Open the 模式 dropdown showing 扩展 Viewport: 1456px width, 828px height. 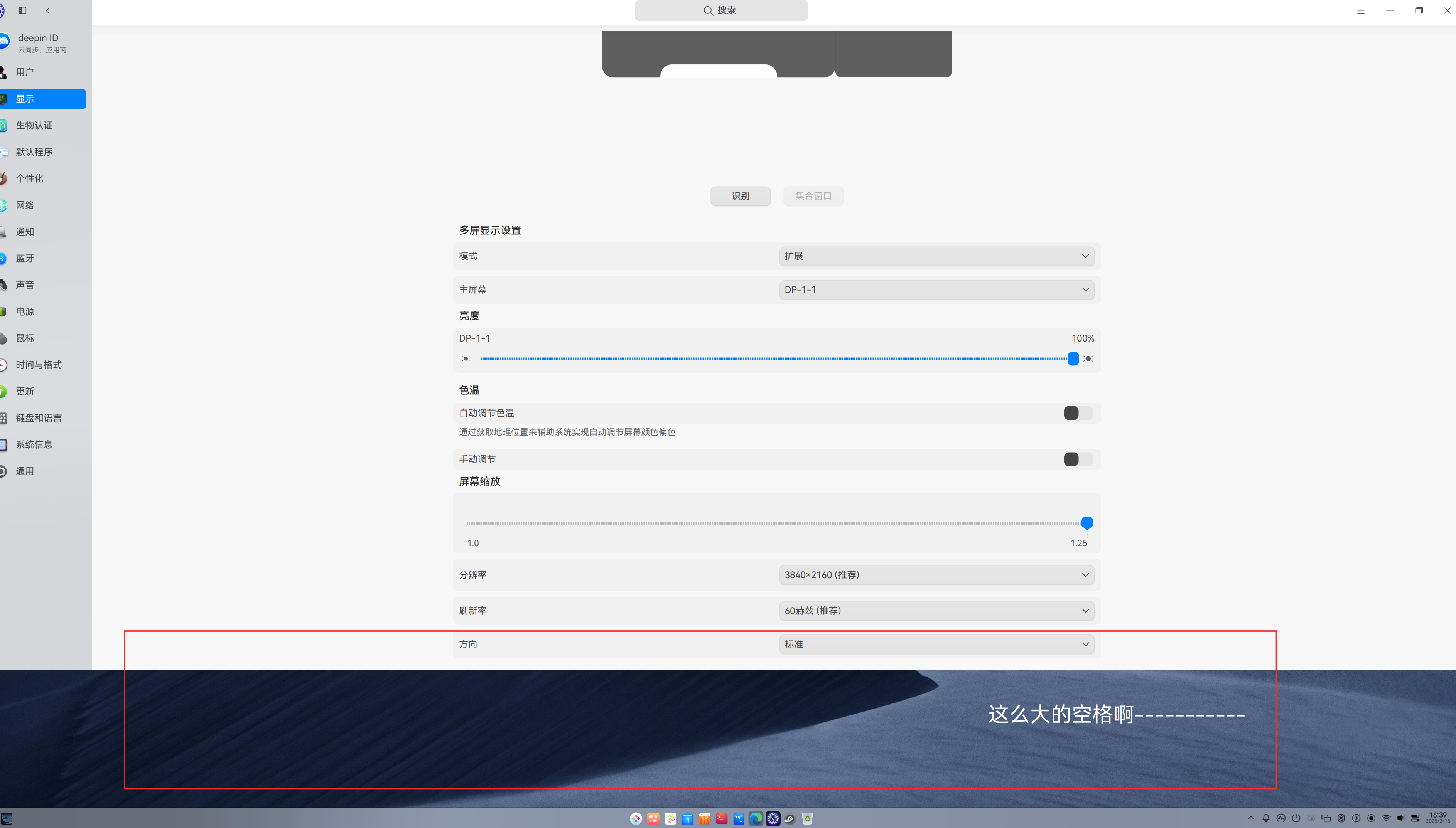[936, 256]
